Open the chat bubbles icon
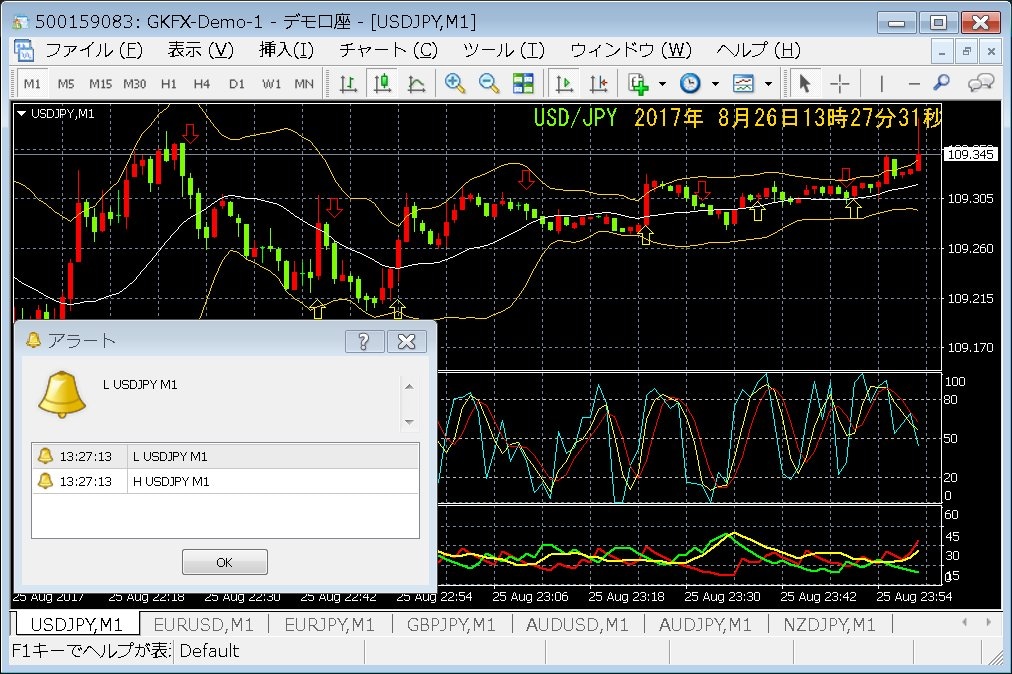1012x674 pixels. tap(980, 83)
